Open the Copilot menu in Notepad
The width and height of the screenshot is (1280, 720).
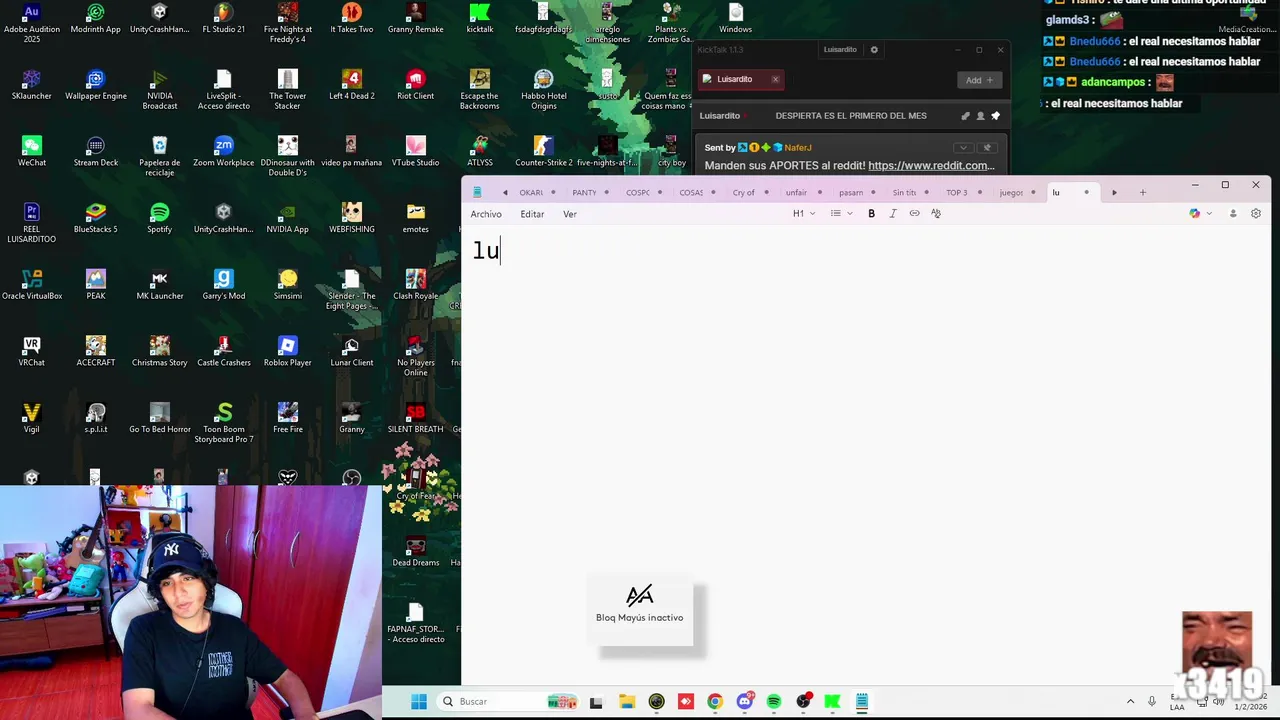pos(1200,213)
